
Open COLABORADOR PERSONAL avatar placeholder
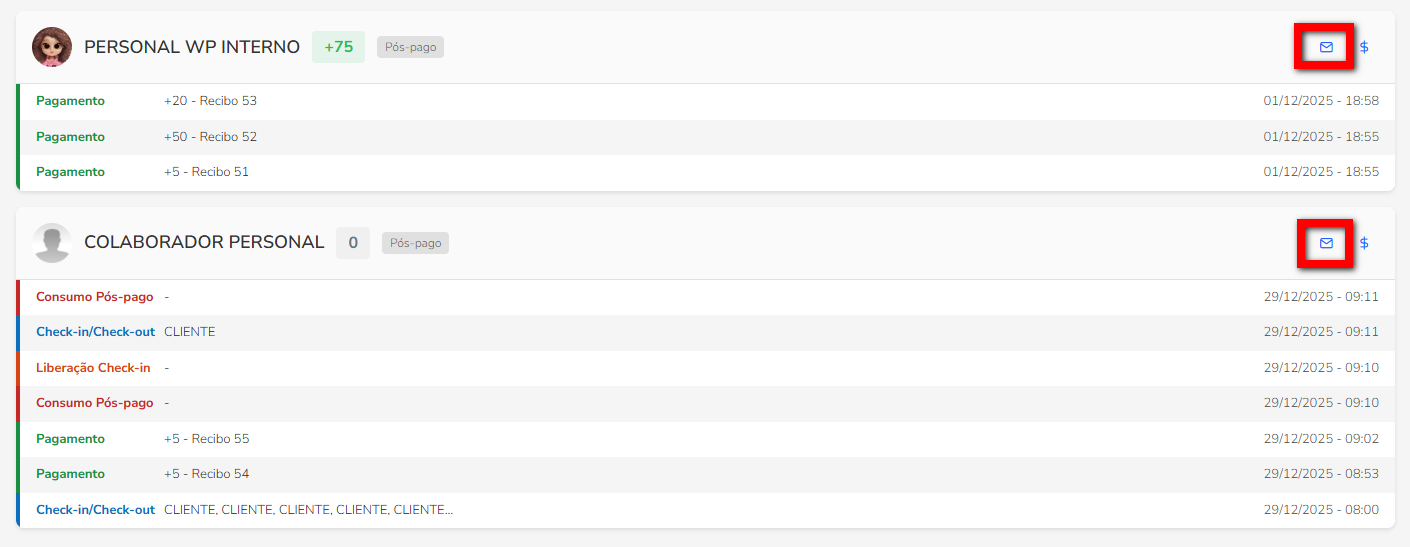pos(52,243)
